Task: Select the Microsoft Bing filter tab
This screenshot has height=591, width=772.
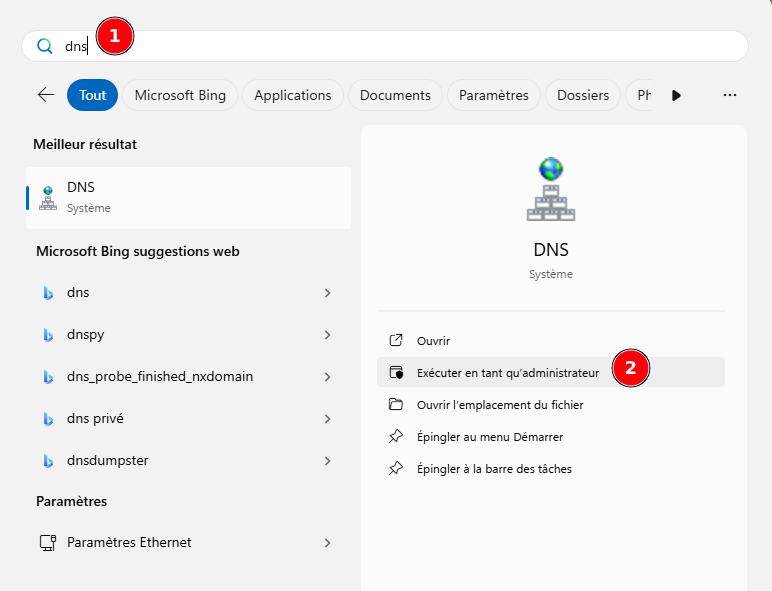Action: click(x=180, y=95)
